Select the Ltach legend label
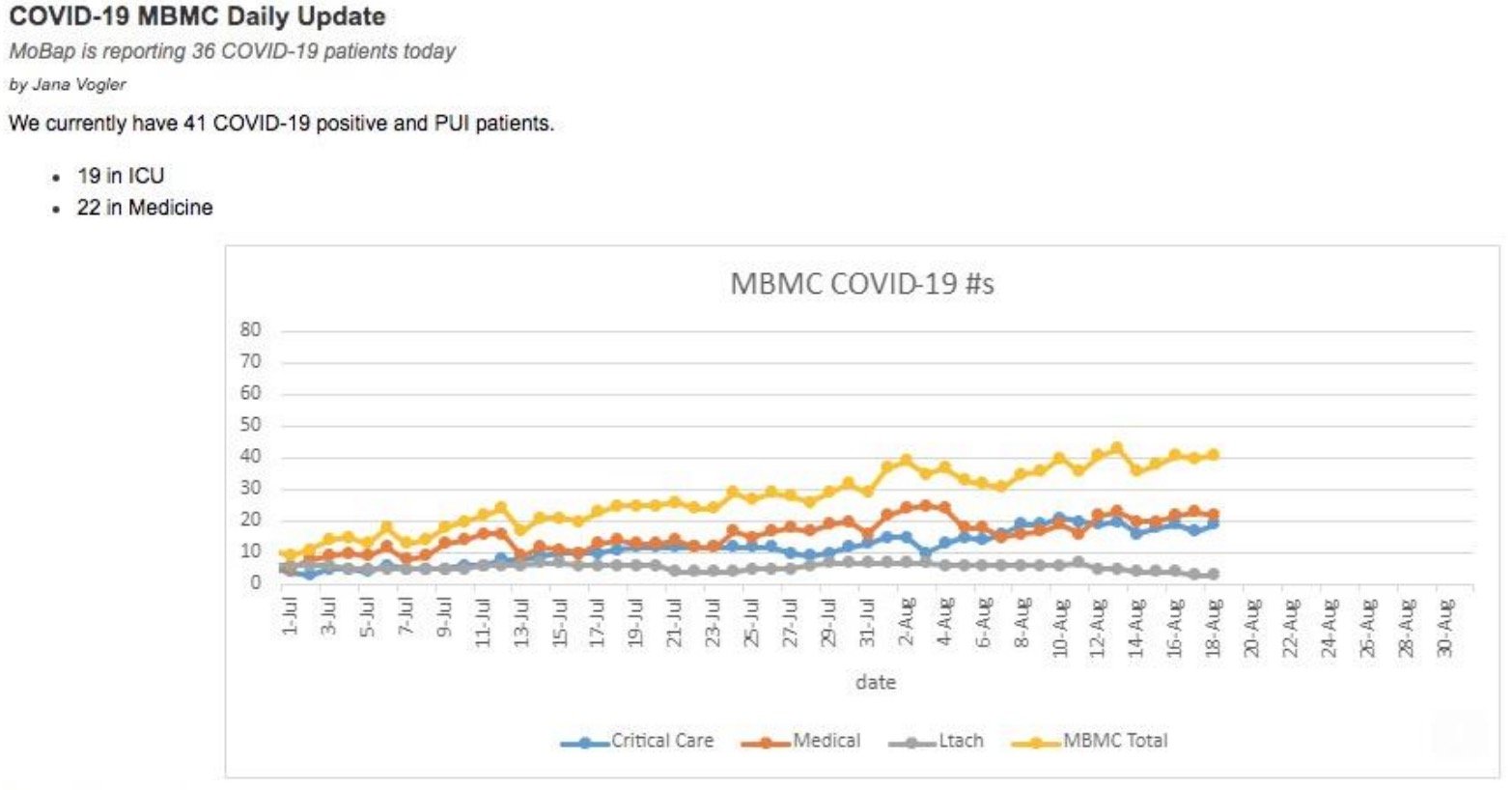The width and height of the screenshot is (1512, 790). pos(961,741)
